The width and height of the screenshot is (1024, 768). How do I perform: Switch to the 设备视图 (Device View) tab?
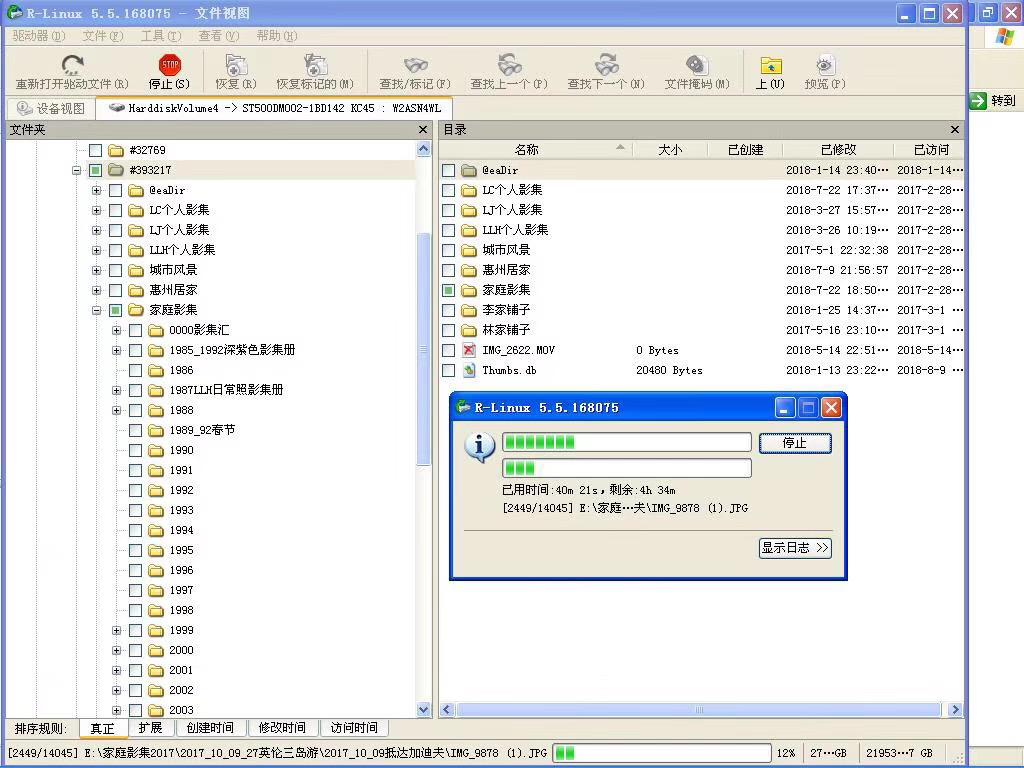tap(51, 108)
